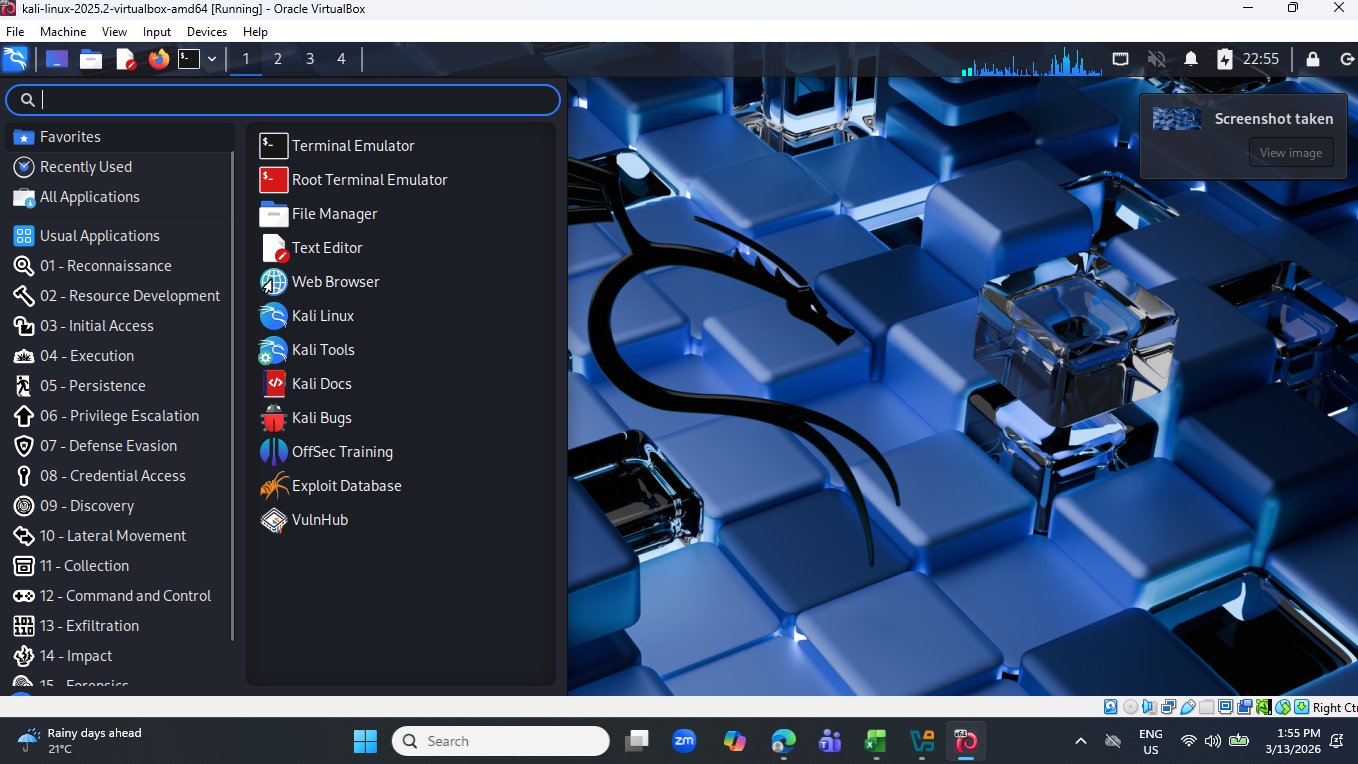The image size is (1358, 764).
Task: Open Text Editor from favorites list
Action: click(401, 248)
